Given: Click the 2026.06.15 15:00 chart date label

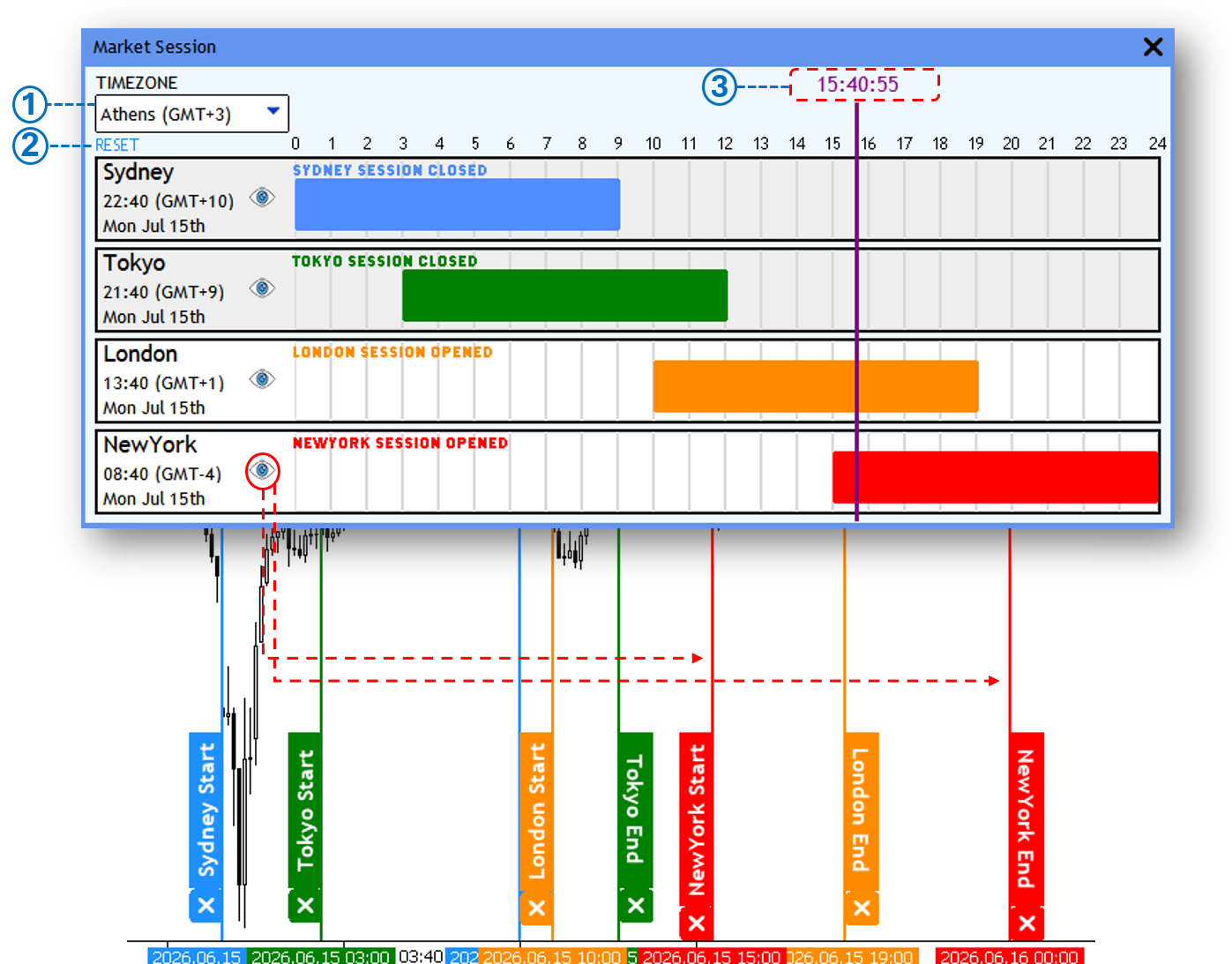Looking at the screenshot, I should pos(712,957).
